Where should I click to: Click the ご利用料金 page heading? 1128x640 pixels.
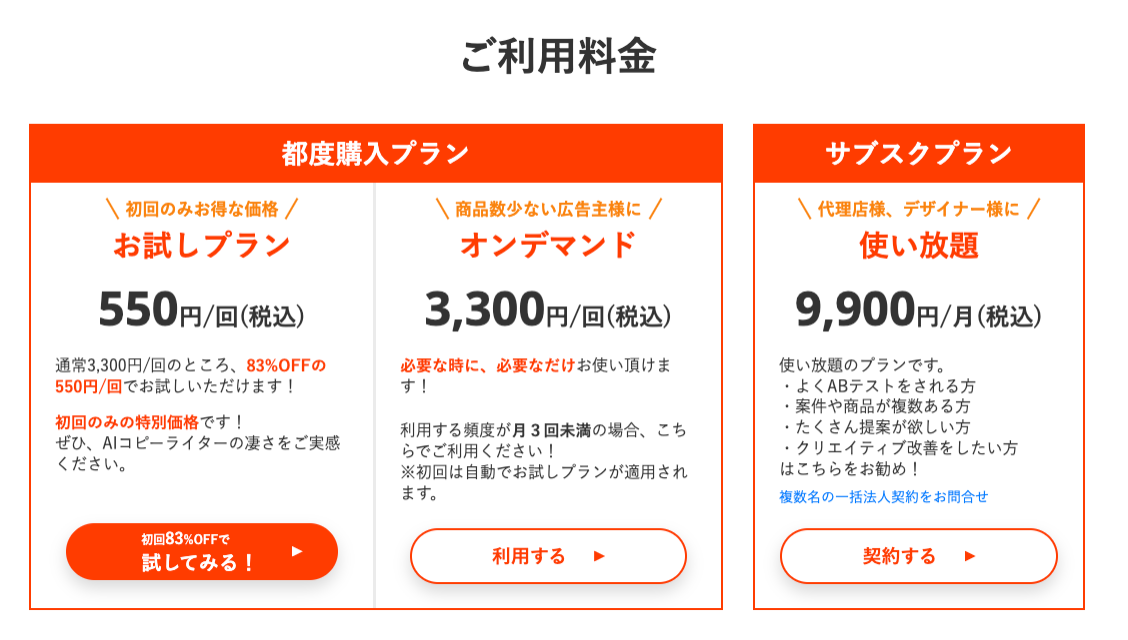click(558, 57)
